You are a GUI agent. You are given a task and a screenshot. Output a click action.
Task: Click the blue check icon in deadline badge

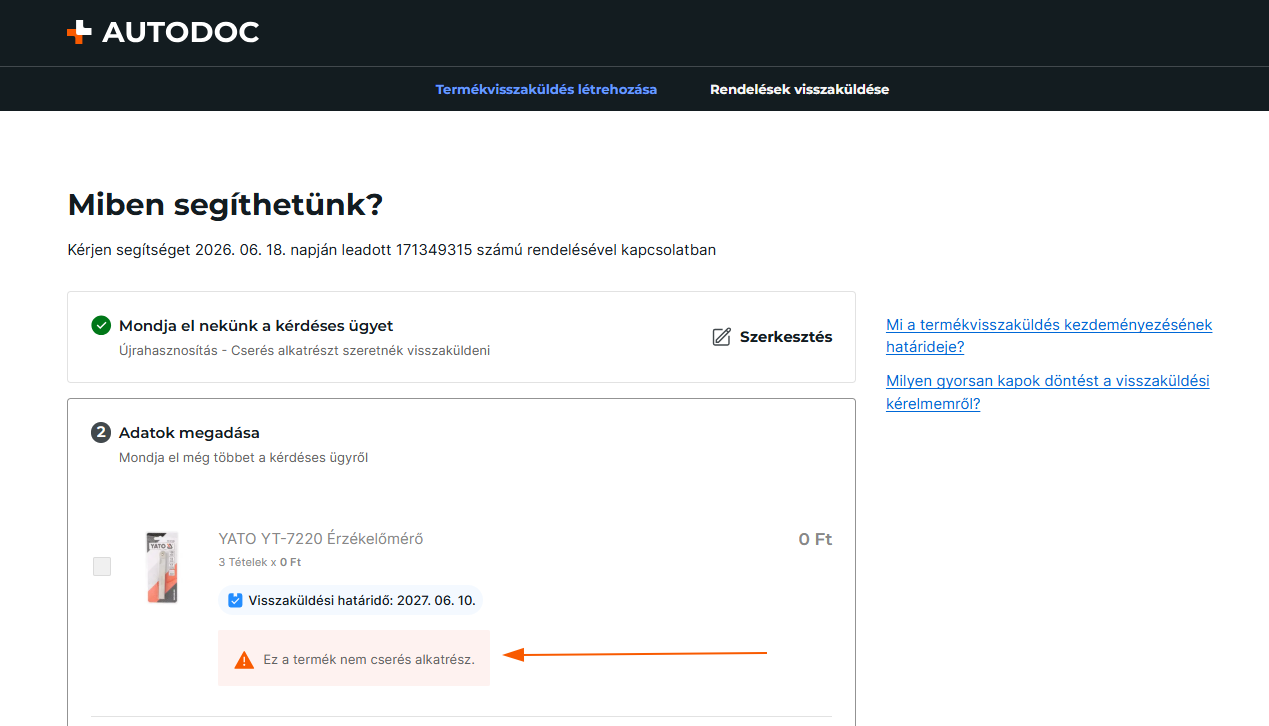tap(235, 600)
